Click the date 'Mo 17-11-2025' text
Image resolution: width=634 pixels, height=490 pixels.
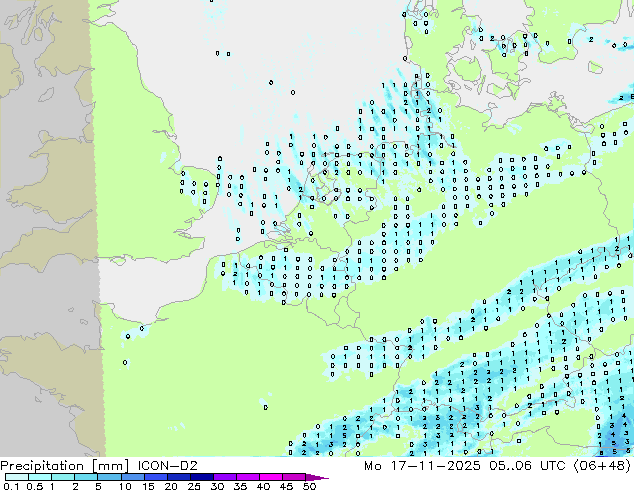click(x=423, y=466)
